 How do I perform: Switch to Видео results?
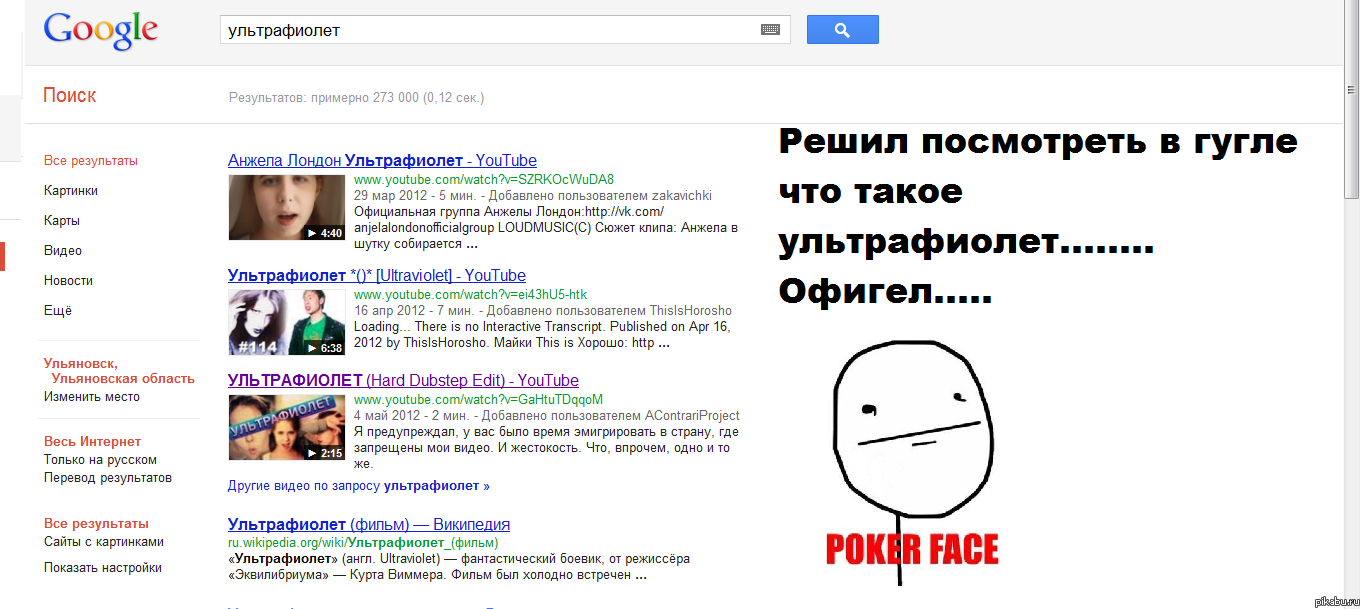click(x=63, y=251)
